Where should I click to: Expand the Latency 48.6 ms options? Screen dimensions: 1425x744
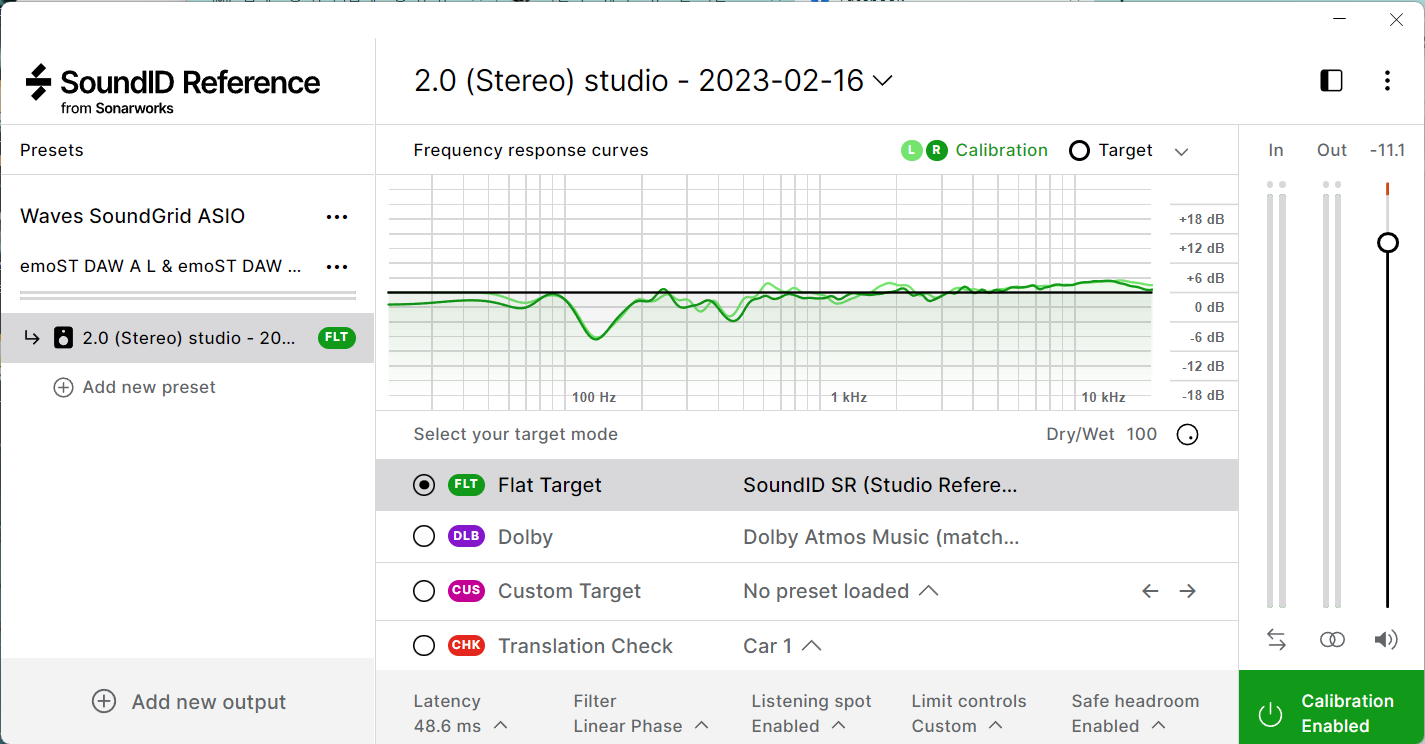tap(500, 726)
